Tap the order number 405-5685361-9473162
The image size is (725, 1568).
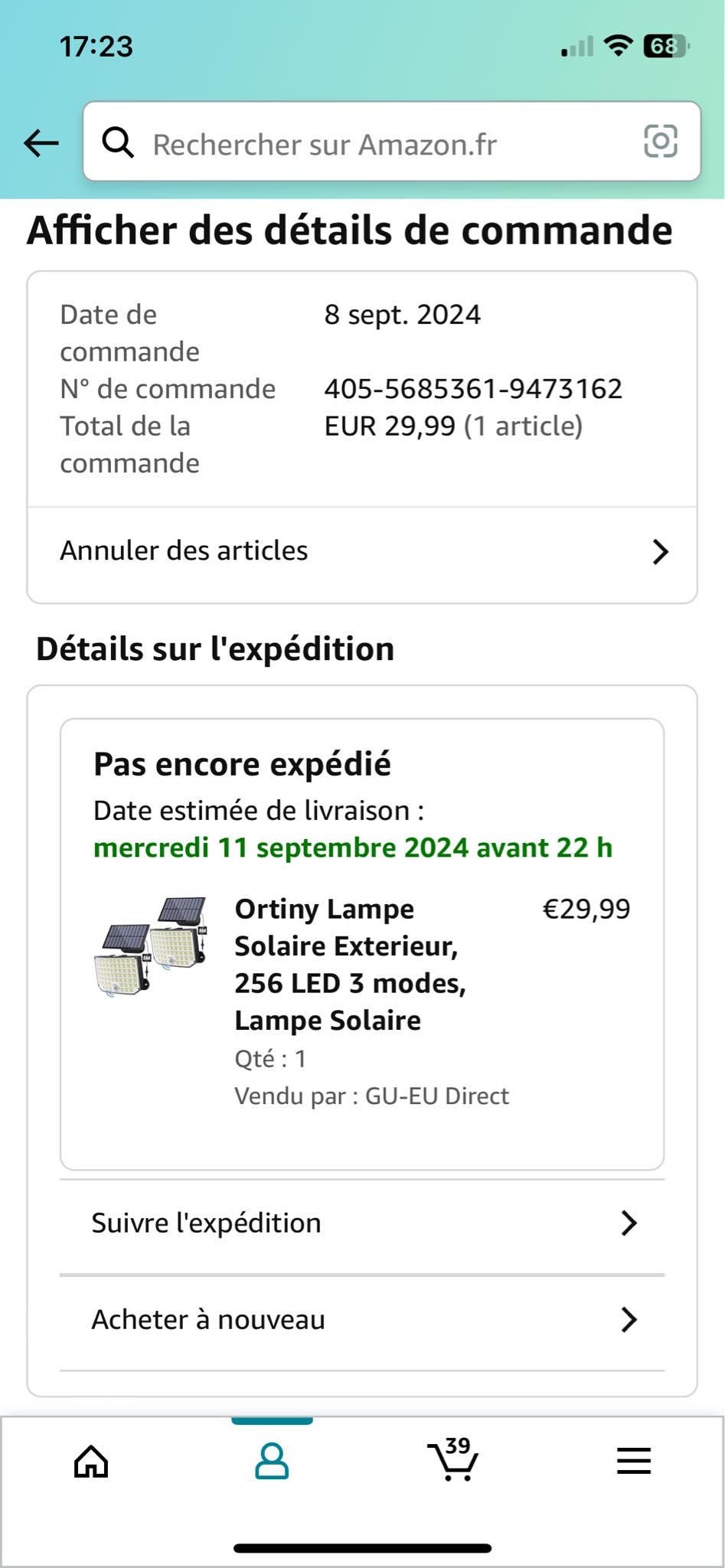473,389
